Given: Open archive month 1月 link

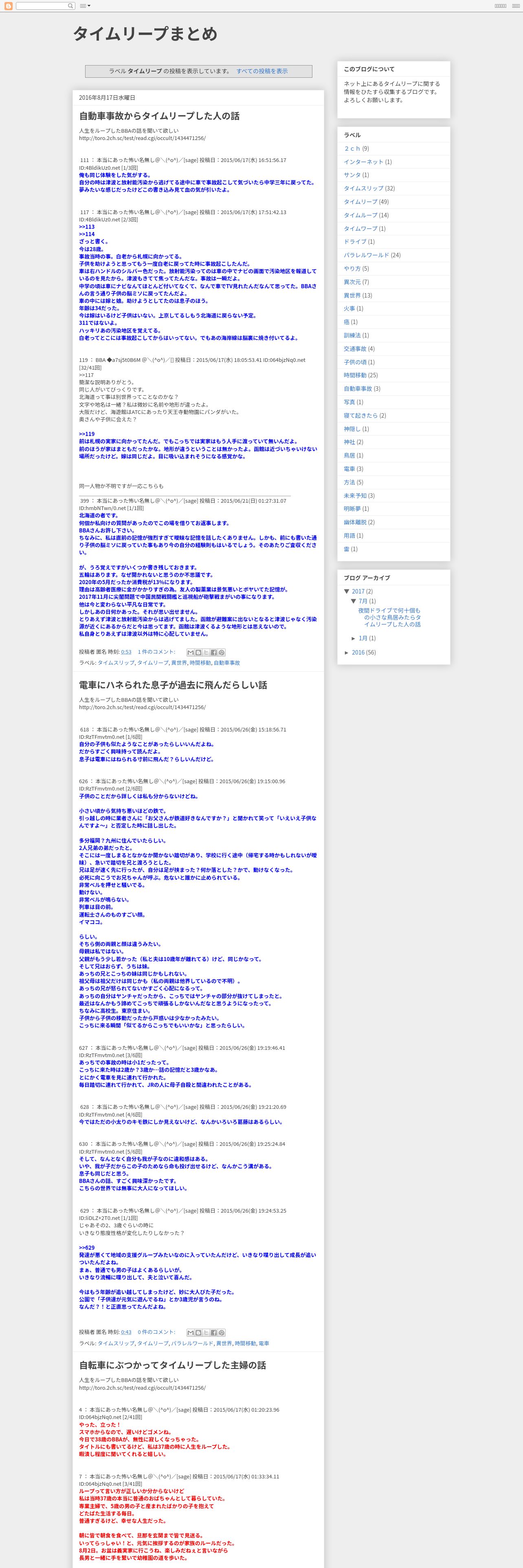Looking at the screenshot, I should [363, 639].
